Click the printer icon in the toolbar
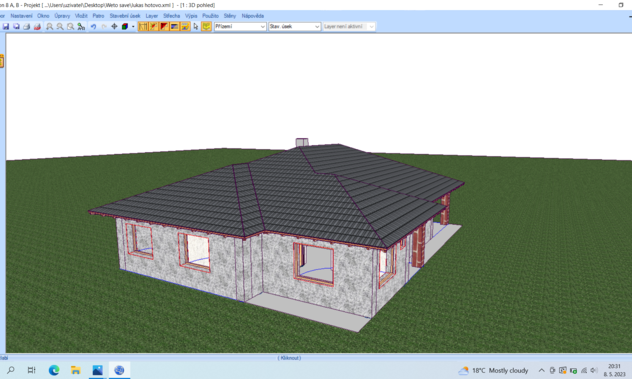Image resolution: width=632 pixels, height=379 pixels. (x=27, y=27)
